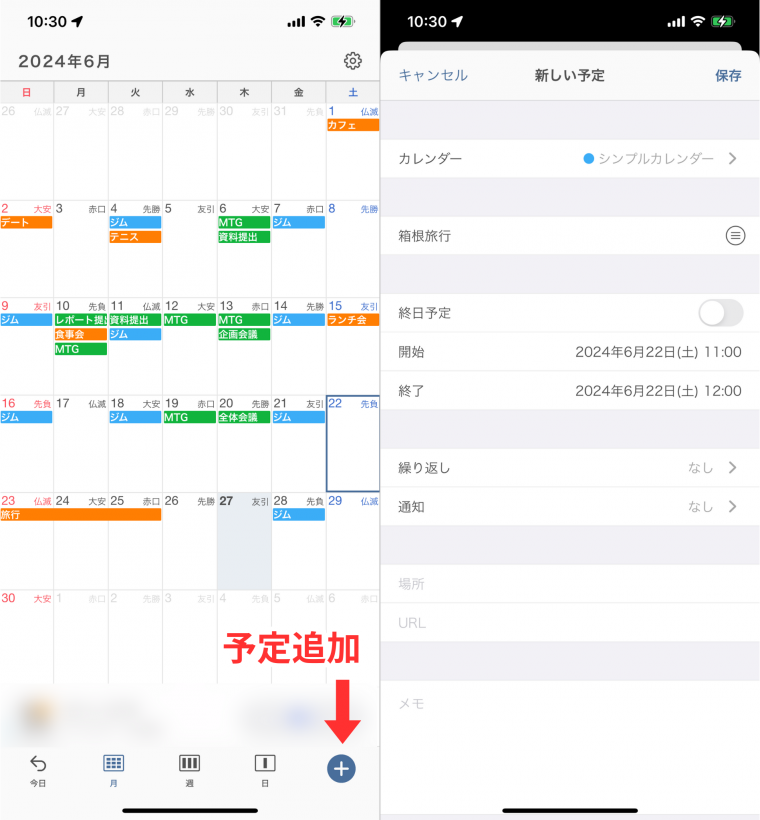The image size is (760, 820).
Task: Open the orange 旅行 event bar
Action: tap(80, 515)
